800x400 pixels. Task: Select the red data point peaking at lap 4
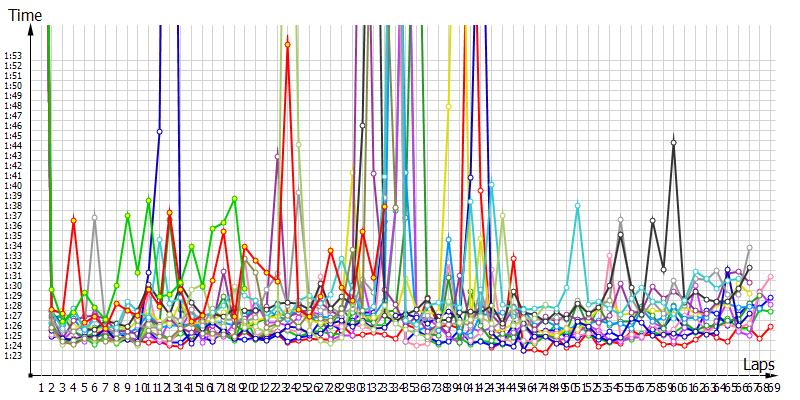tap(73, 220)
